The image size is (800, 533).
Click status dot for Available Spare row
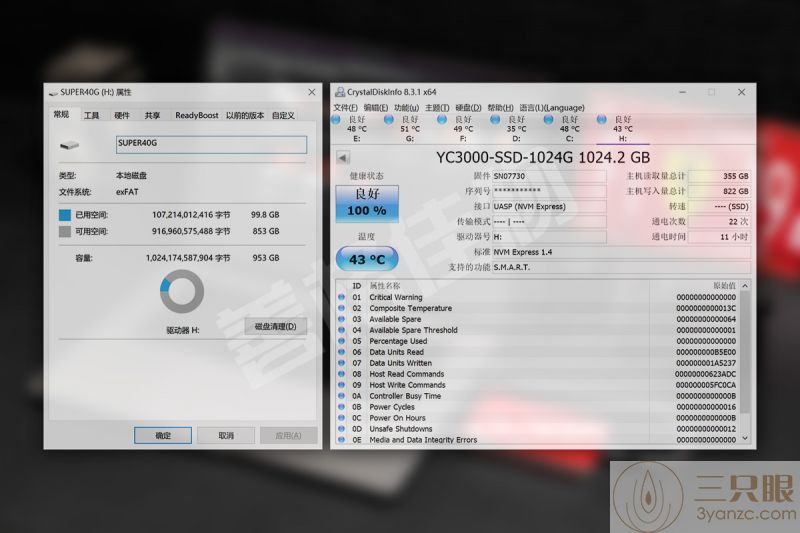click(x=341, y=319)
